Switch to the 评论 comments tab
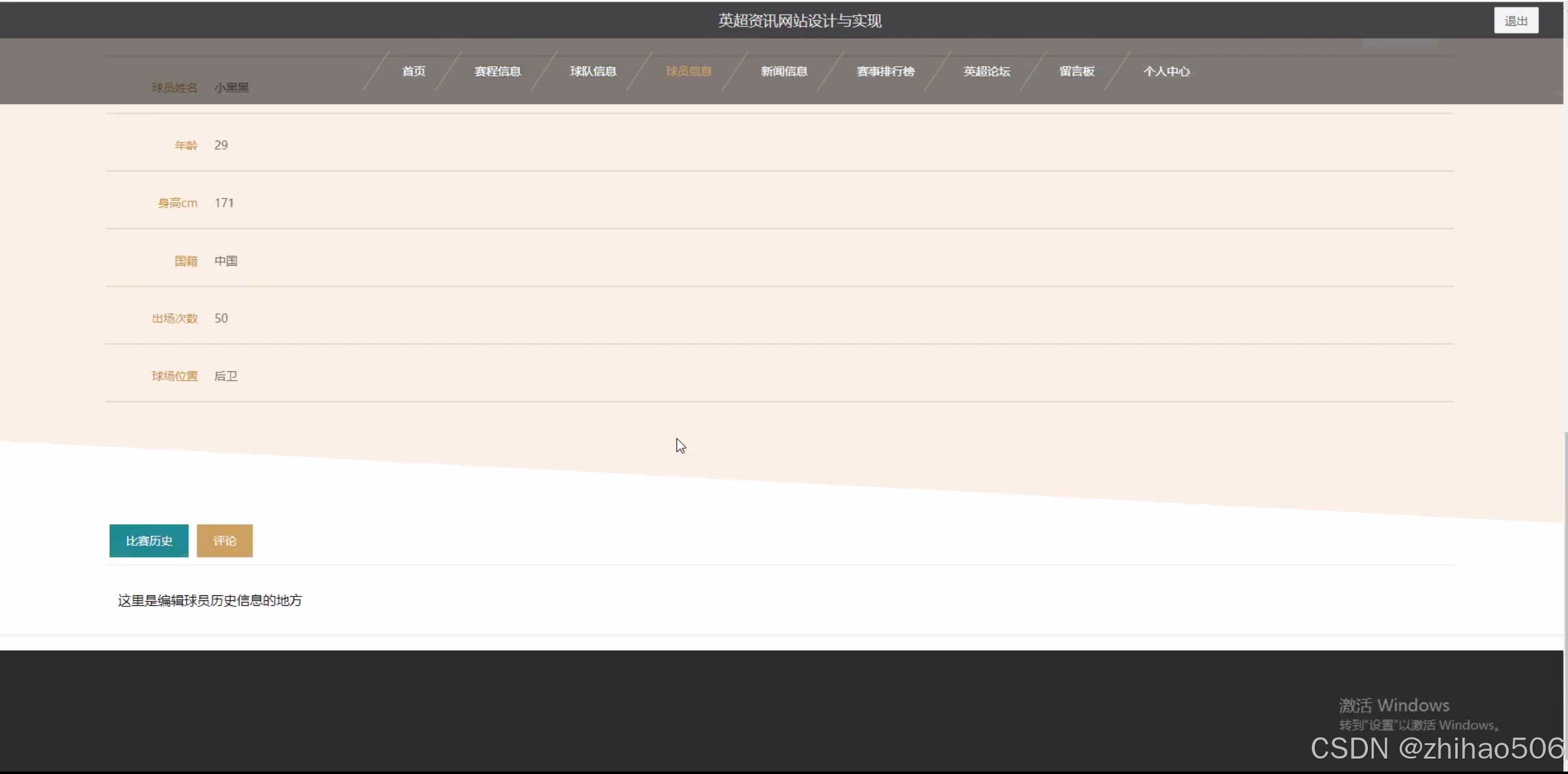Screen dimensions: 1568x774 (224, 540)
